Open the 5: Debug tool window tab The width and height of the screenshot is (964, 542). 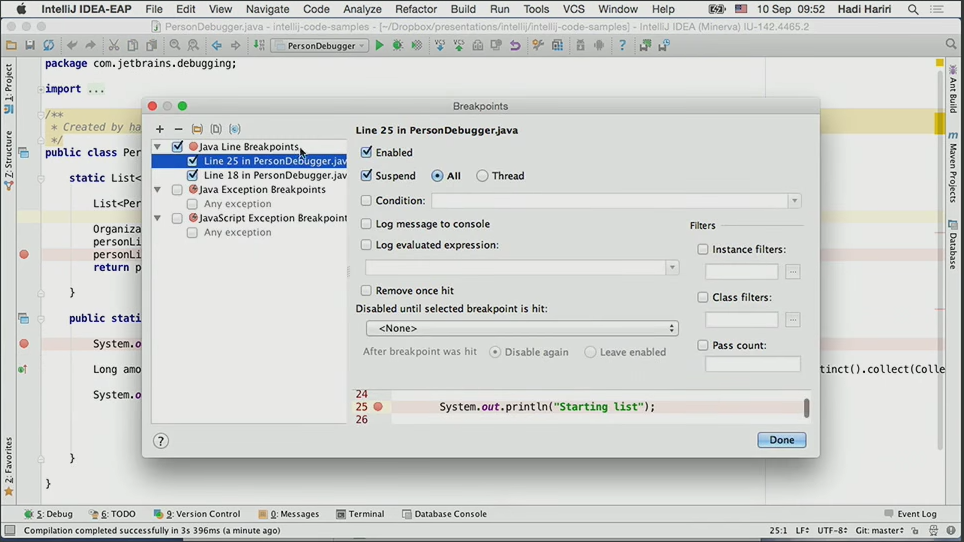[49, 514]
